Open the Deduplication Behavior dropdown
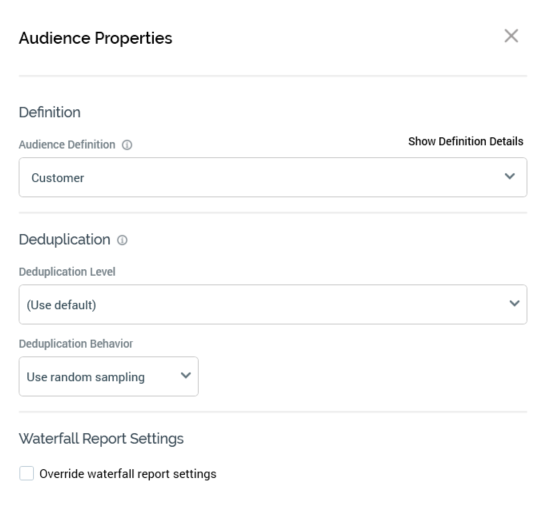 pyautogui.click(x=109, y=377)
